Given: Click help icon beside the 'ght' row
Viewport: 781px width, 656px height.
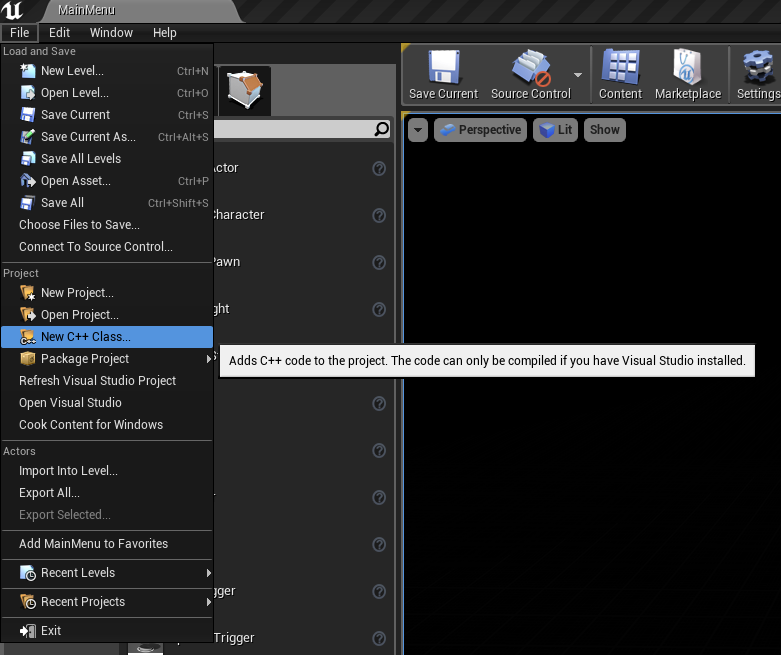Looking at the screenshot, I should pos(379,310).
